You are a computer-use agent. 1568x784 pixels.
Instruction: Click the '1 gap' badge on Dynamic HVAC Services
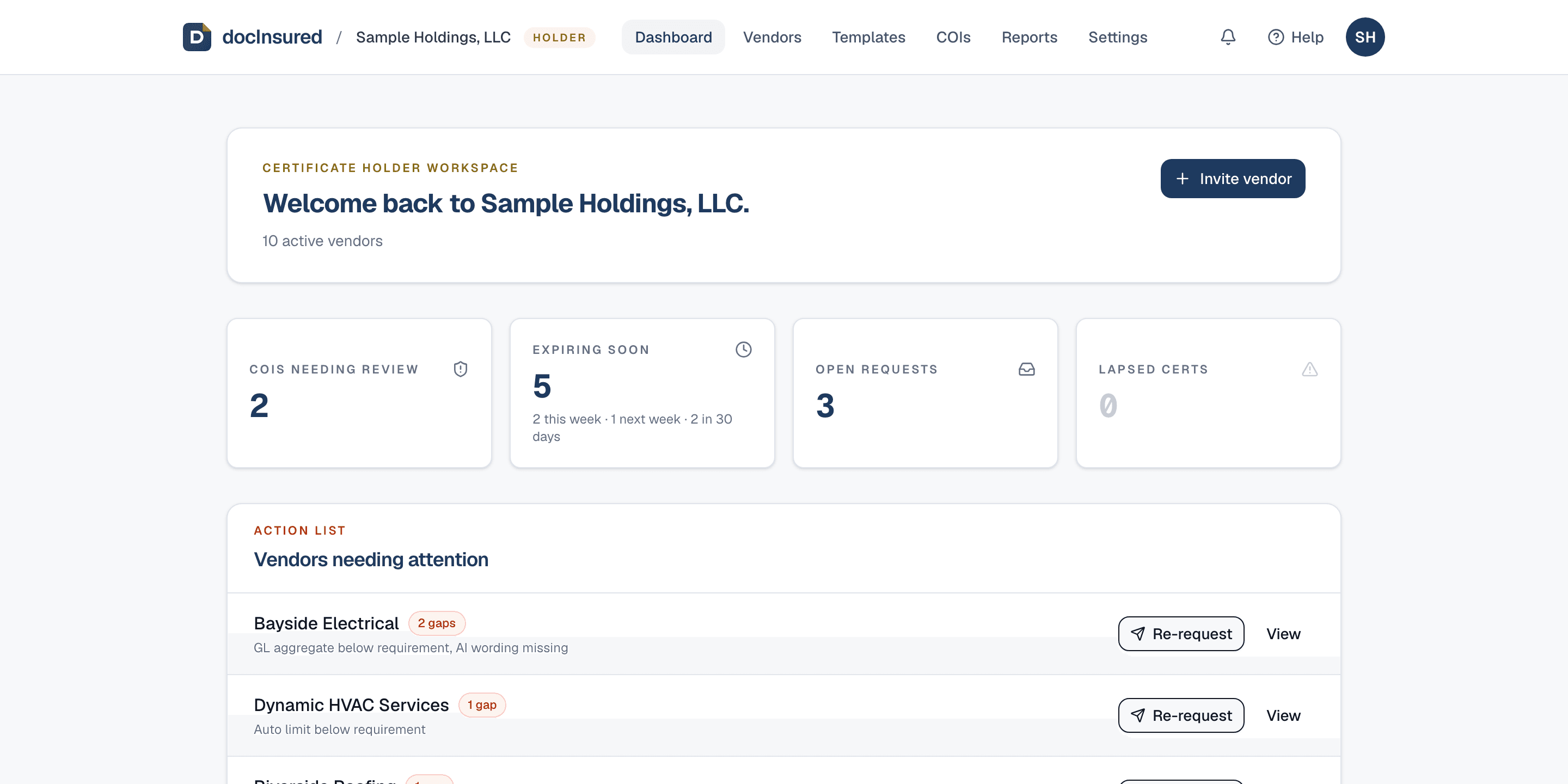pos(481,705)
